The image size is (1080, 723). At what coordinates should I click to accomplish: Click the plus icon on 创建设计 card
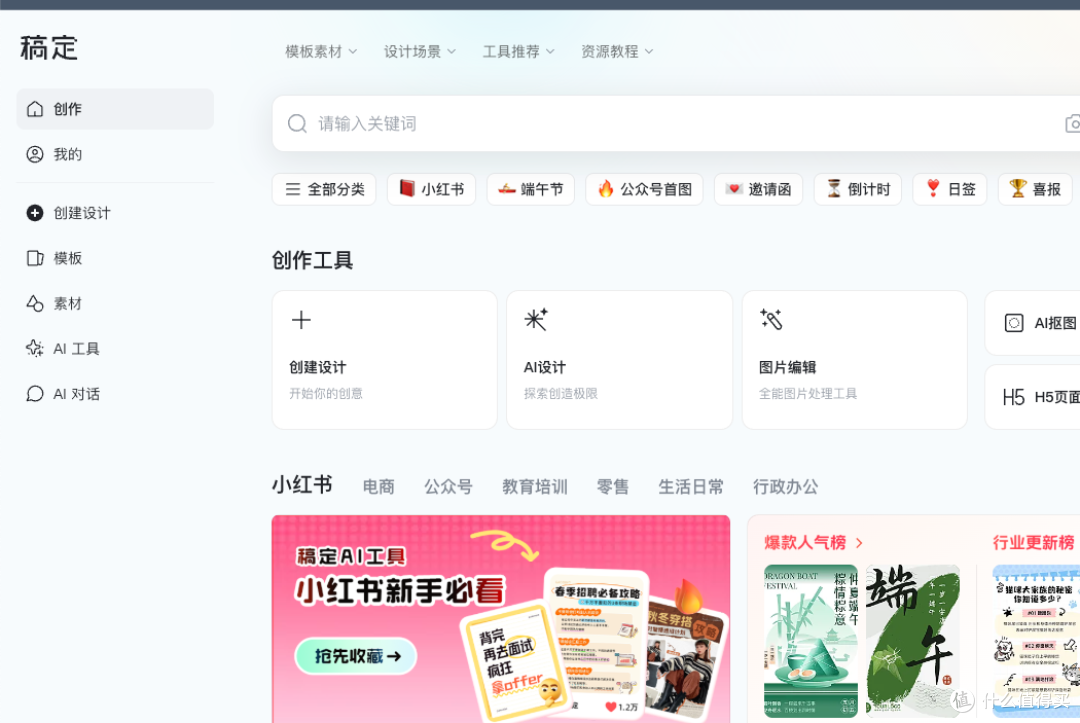tap(301, 320)
